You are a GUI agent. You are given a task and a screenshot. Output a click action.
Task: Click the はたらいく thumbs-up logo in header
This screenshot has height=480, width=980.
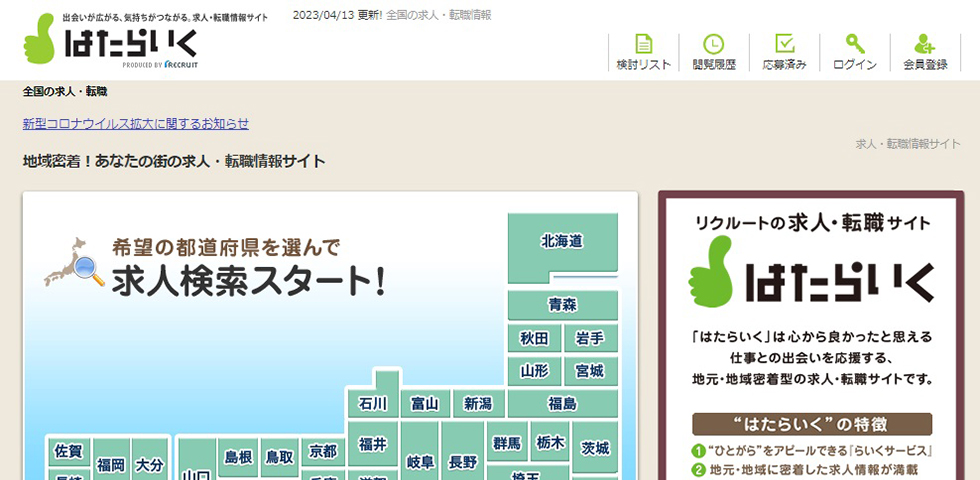click(111, 42)
